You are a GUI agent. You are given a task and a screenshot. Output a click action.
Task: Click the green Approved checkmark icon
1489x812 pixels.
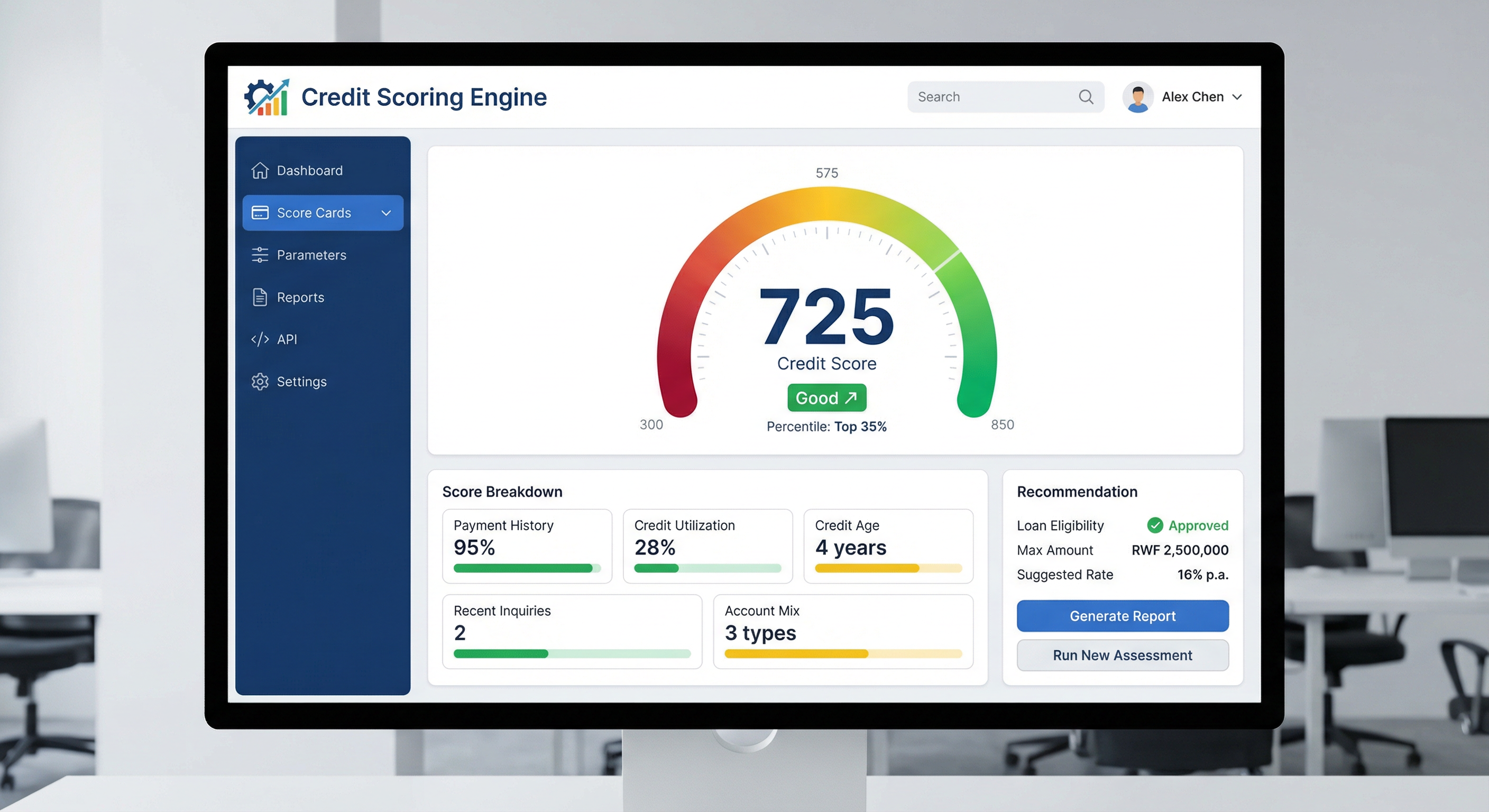[1154, 525]
